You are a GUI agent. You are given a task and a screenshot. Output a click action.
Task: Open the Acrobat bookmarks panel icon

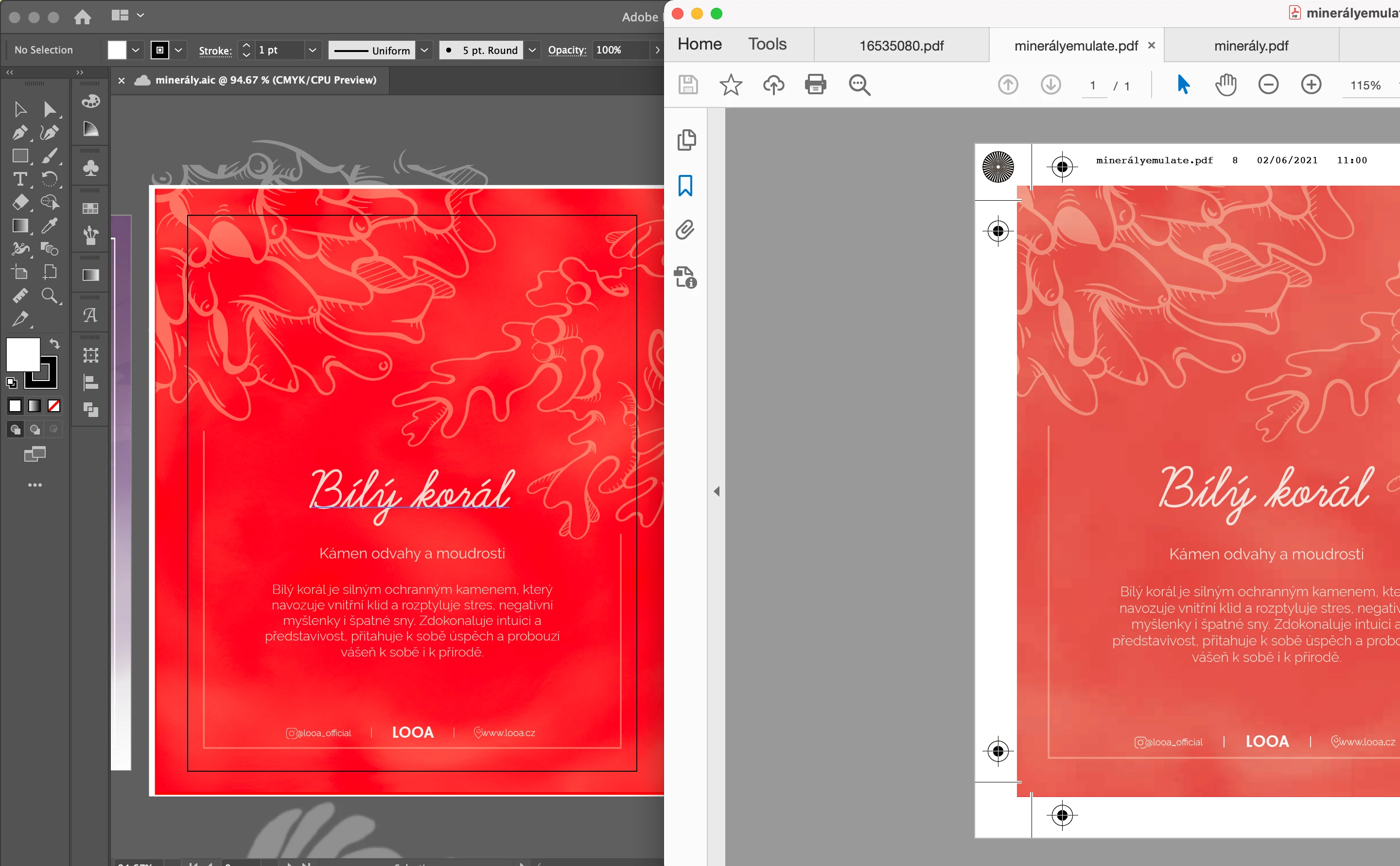tap(685, 186)
